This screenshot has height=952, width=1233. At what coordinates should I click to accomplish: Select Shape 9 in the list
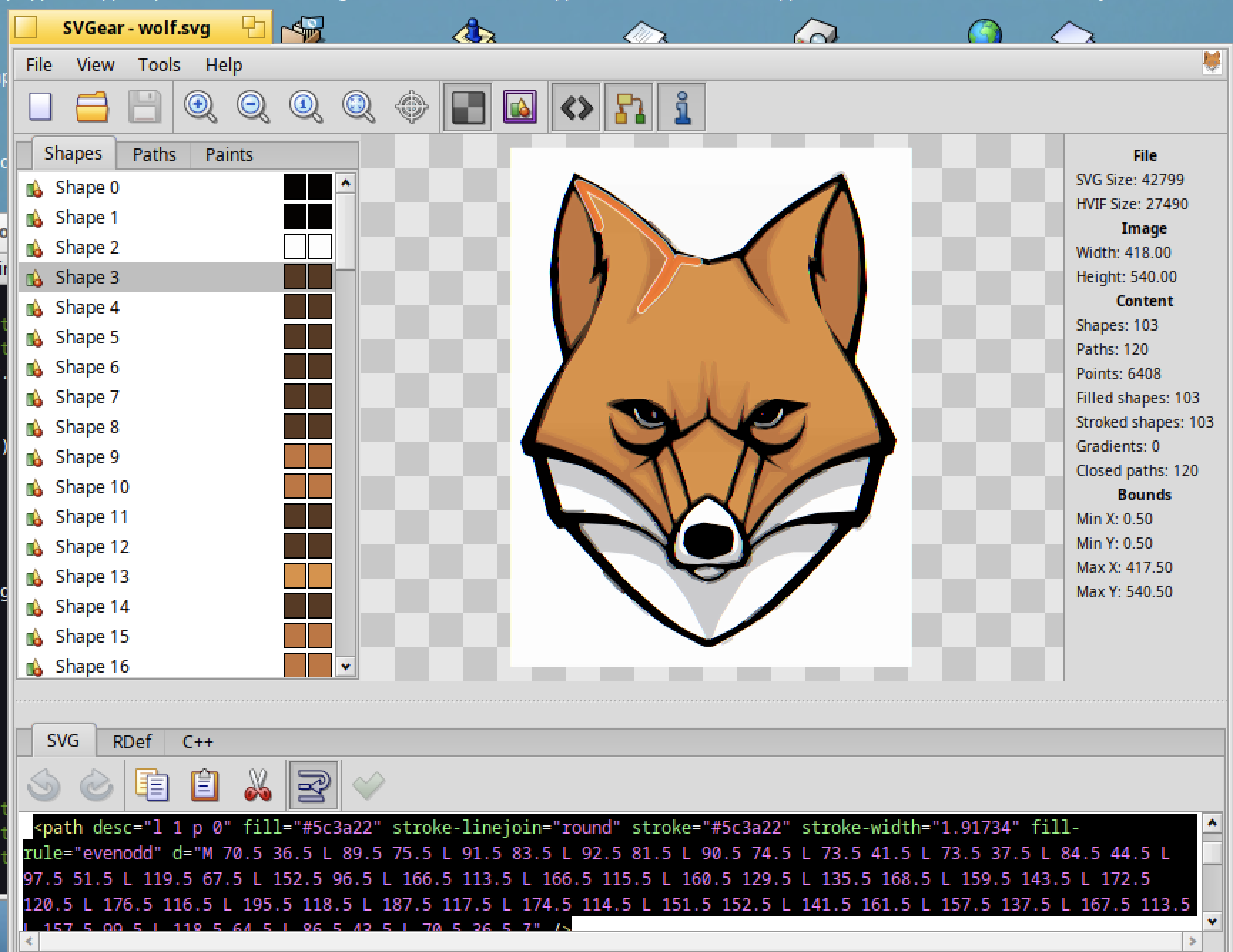(x=87, y=457)
